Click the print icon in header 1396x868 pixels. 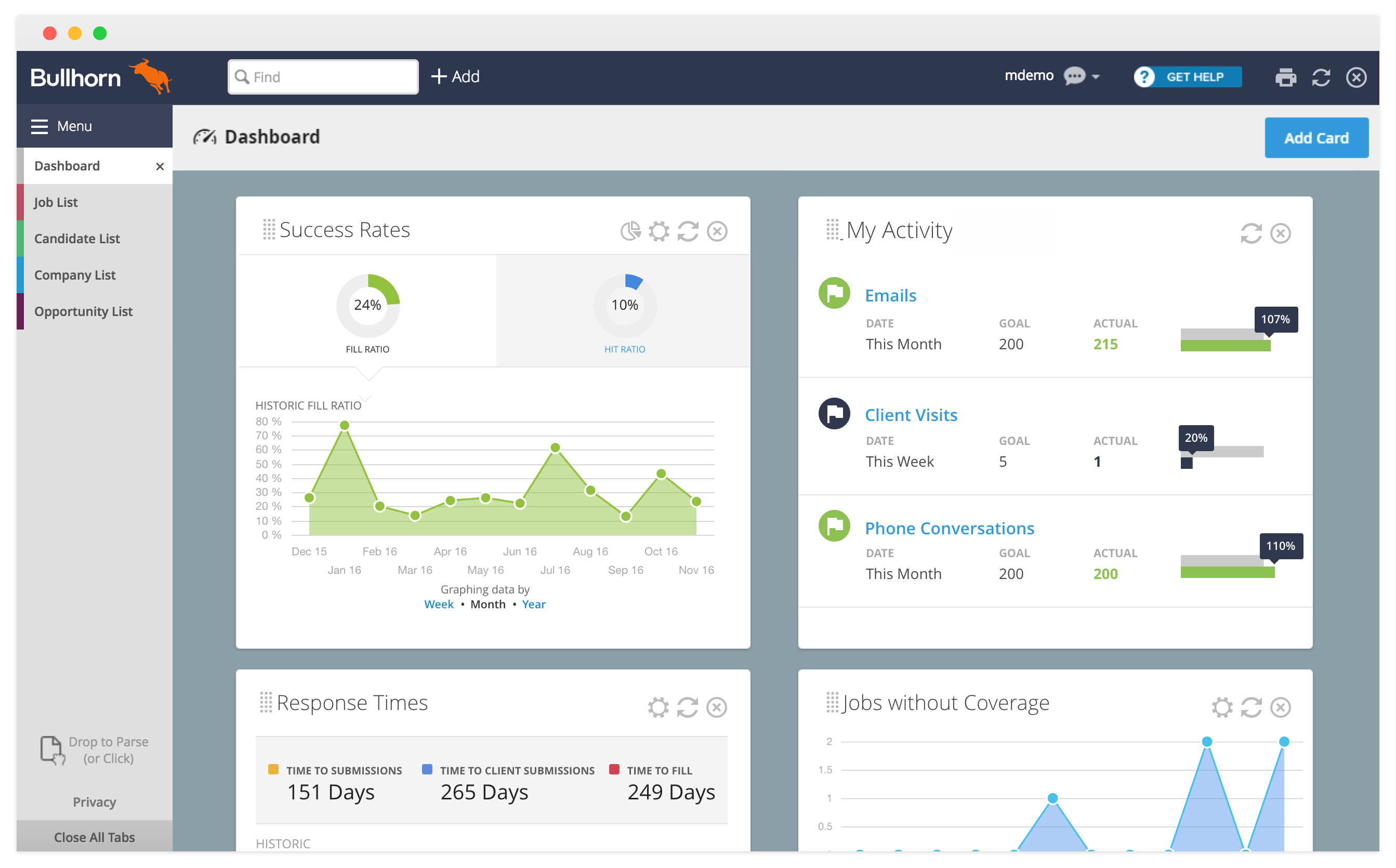point(1285,77)
